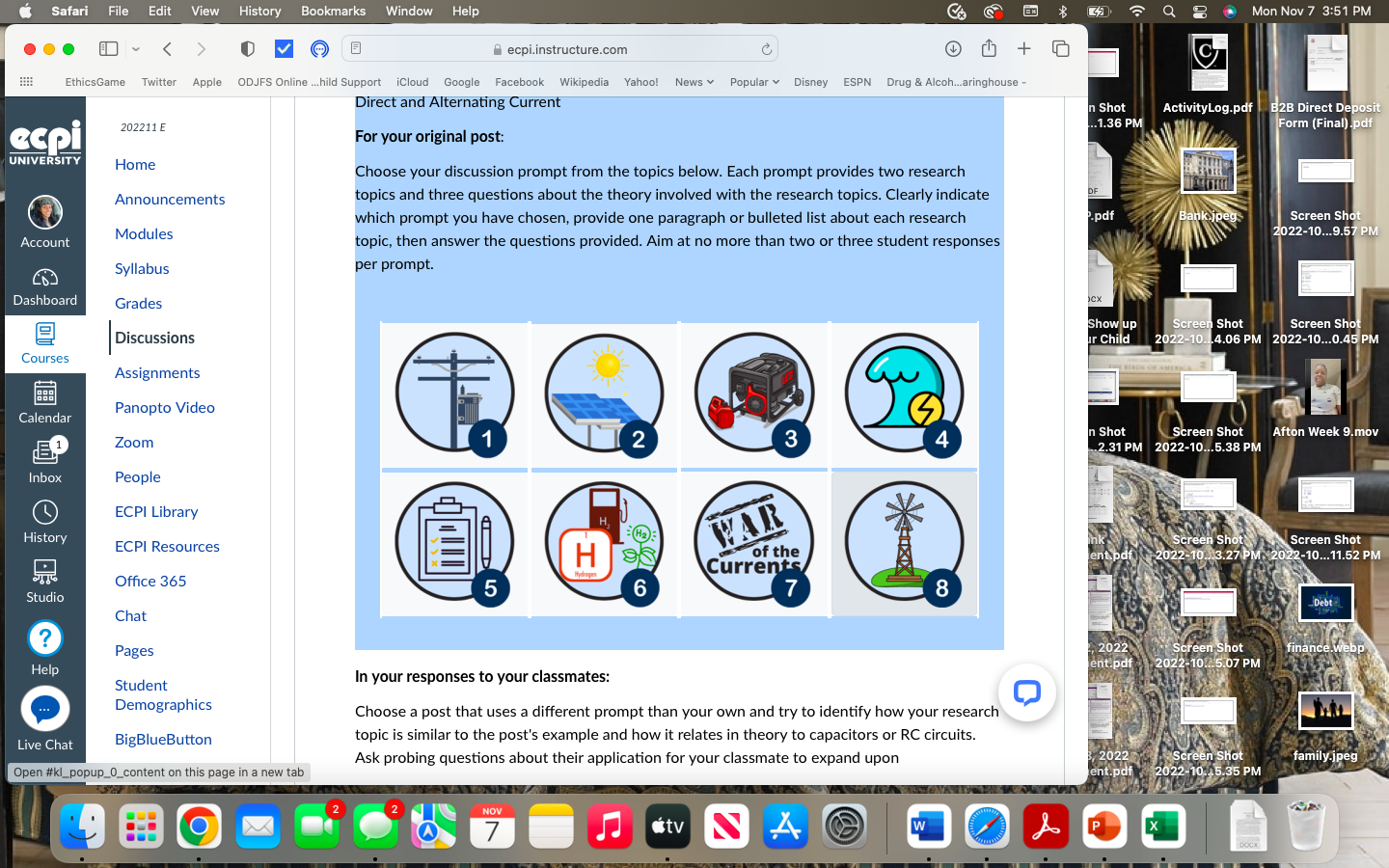The width and height of the screenshot is (1389, 868).
Task: Open Microsoft Word from the Dock
Action: pos(928,827)
